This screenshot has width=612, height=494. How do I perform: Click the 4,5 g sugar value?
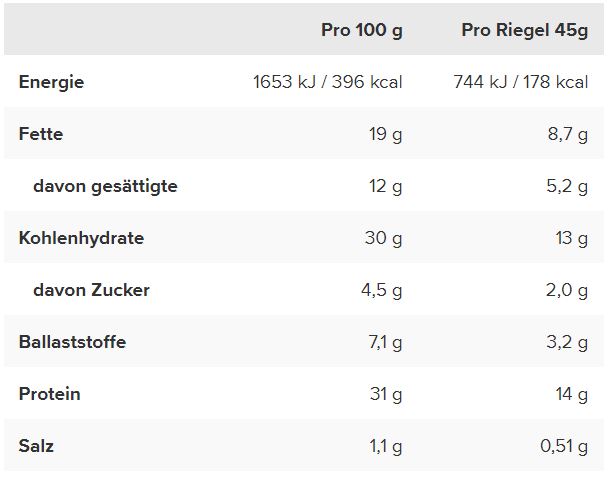click(x=381, y=290)
